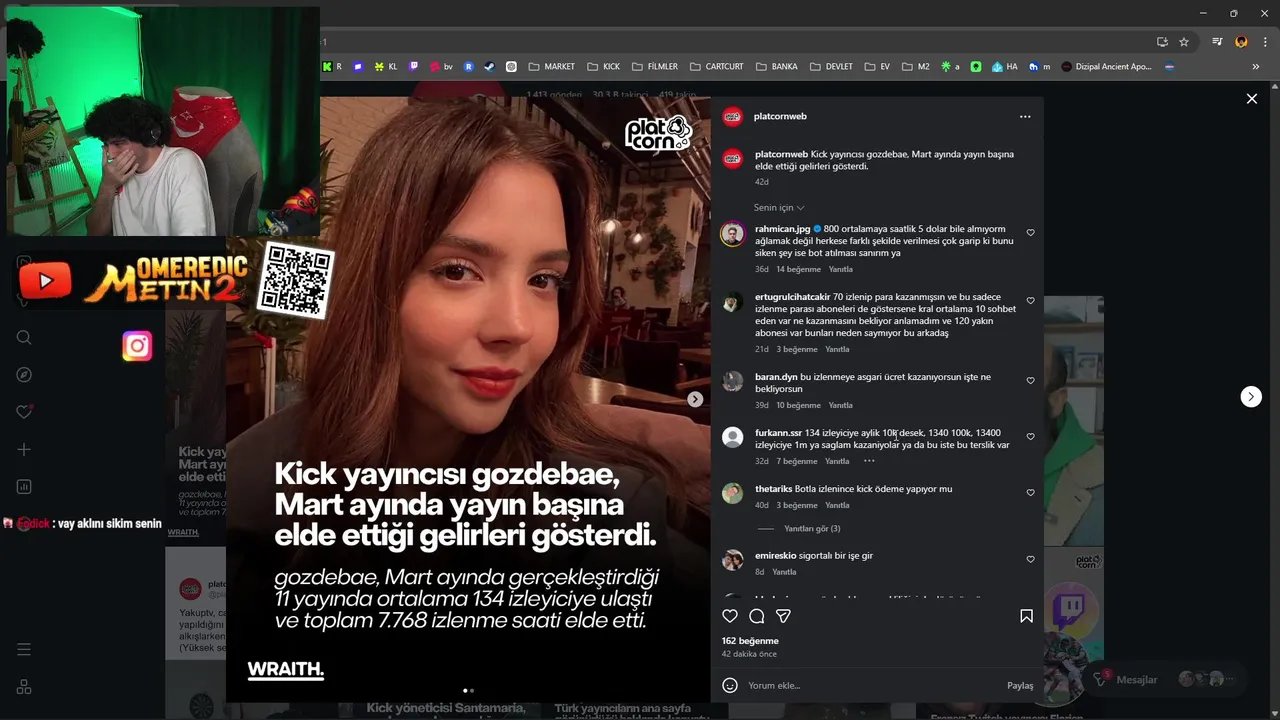The height and width of the screenshot is (720, 1280).
Task: Open furkann.ssr username link
Action: click(779, 433)
